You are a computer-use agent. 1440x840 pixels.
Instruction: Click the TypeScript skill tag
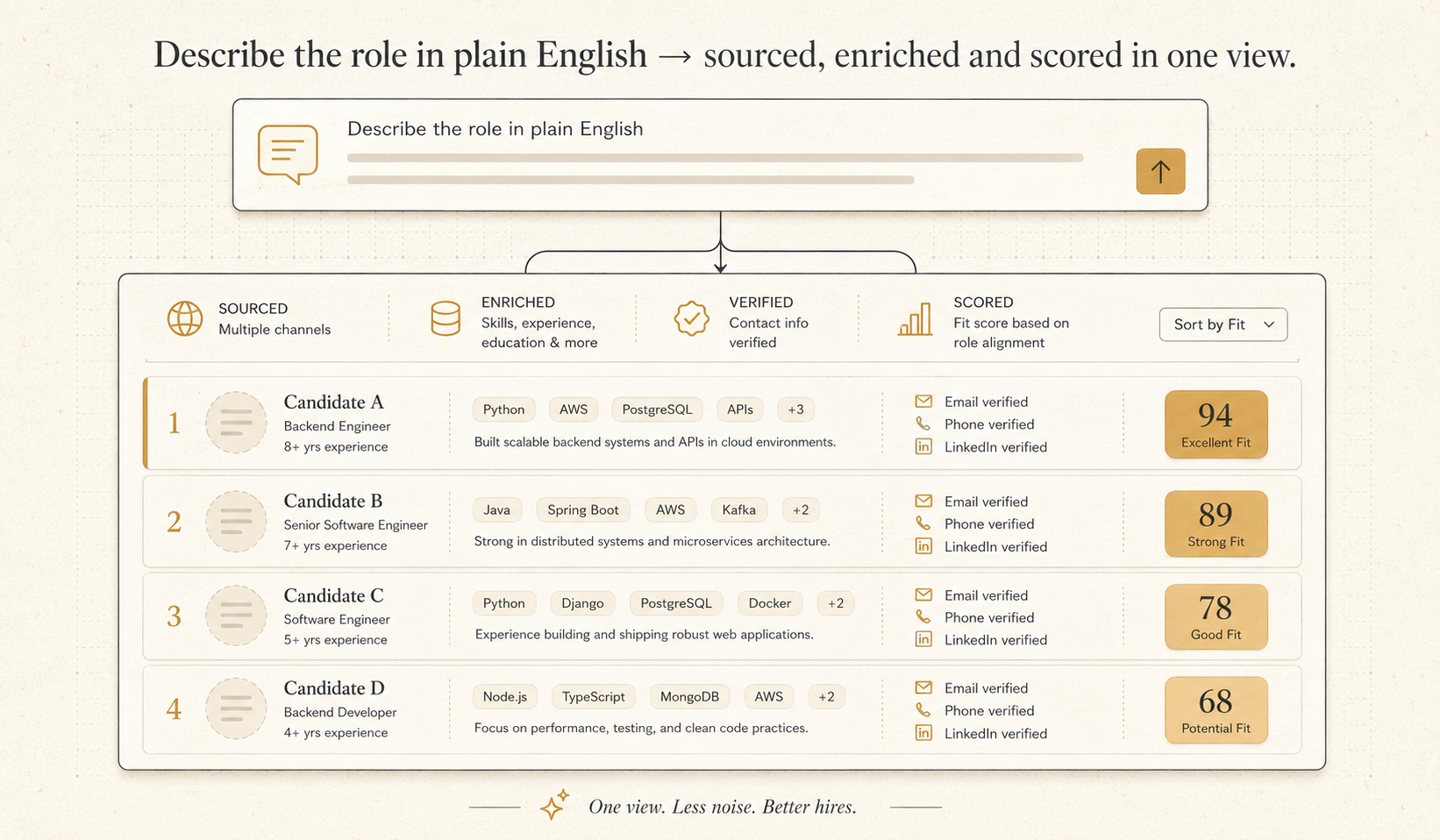click(x=593, y=697)
